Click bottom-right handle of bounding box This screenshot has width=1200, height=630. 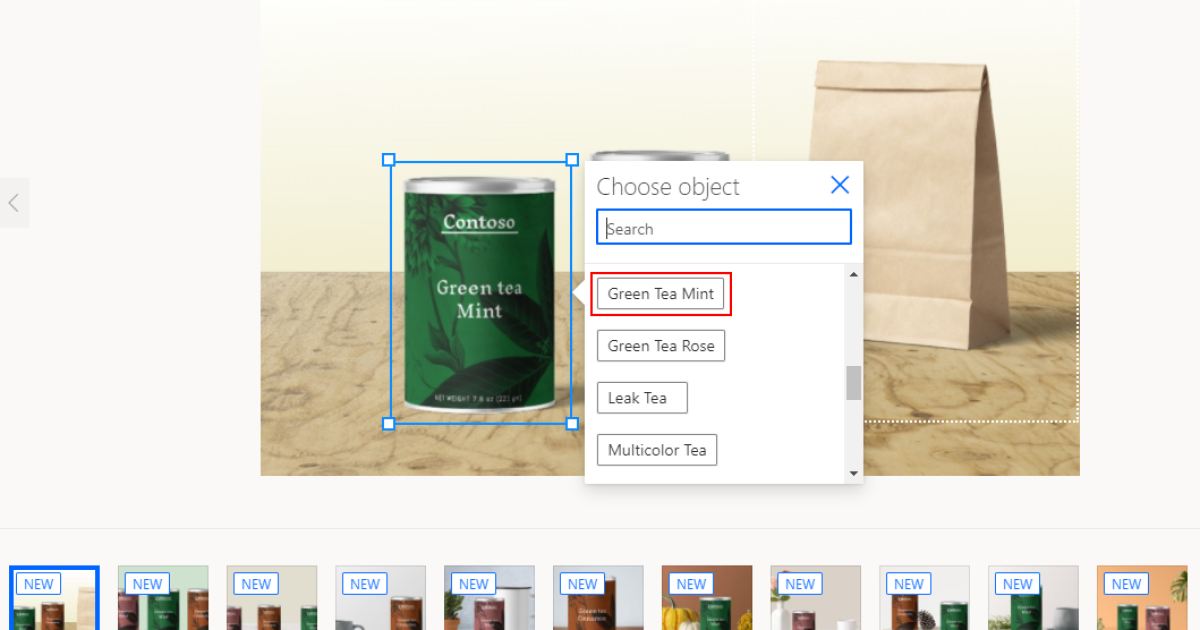tap(572, 424)
